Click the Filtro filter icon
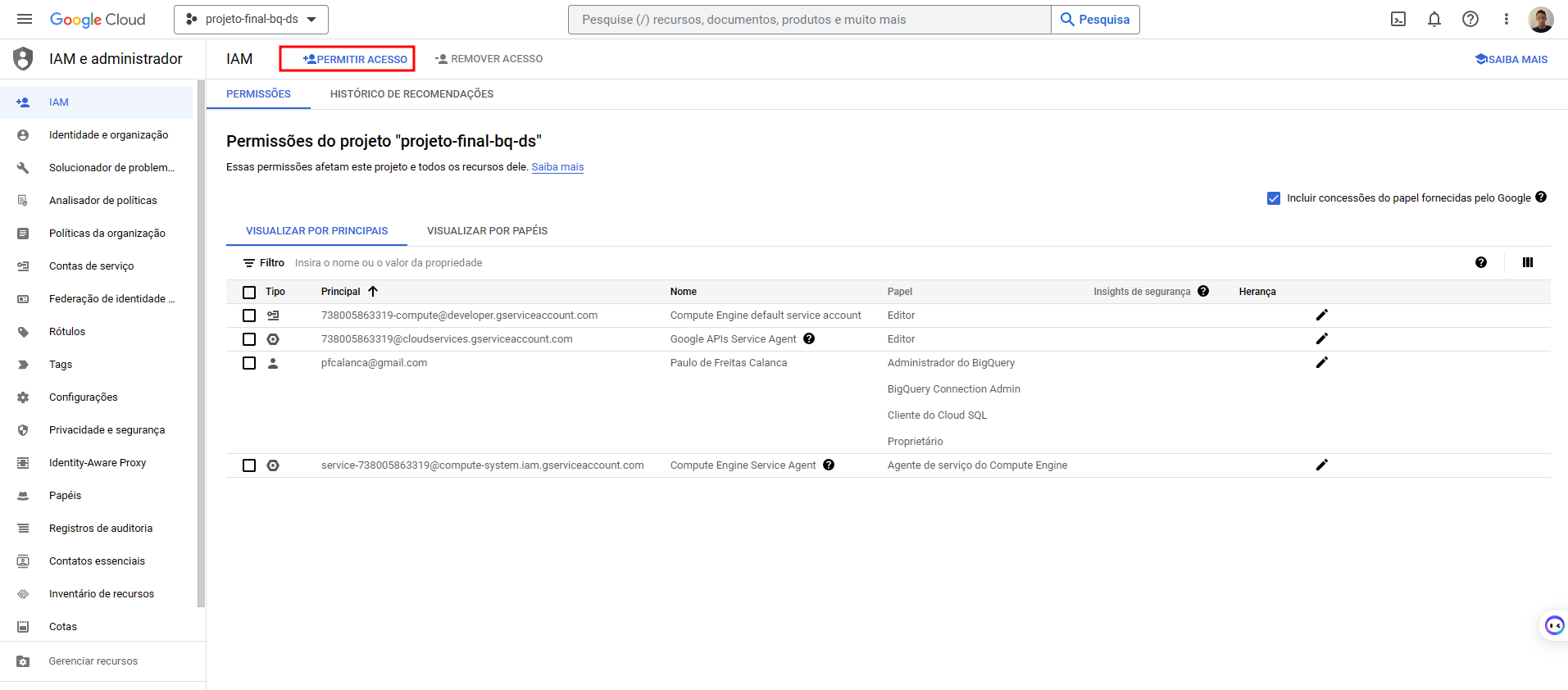Viewport: 1568px width, 690px height. pos(249,263)
